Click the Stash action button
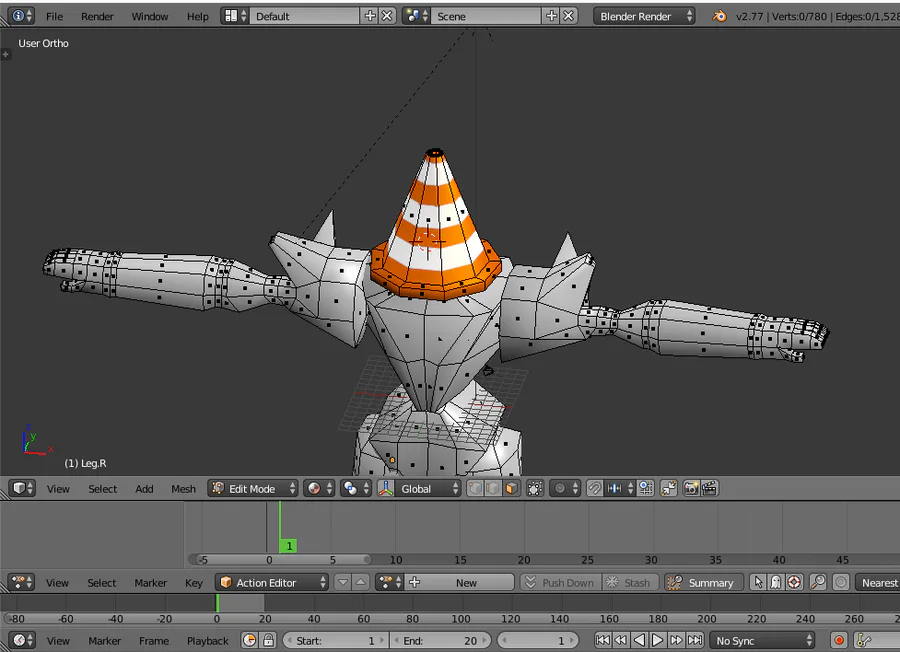Screen dimensions: 900x652 (x=630, y=583)
